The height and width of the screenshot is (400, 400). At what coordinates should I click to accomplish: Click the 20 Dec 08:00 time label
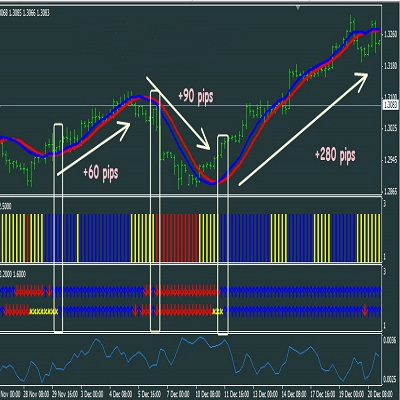click(x=380, y=394)
